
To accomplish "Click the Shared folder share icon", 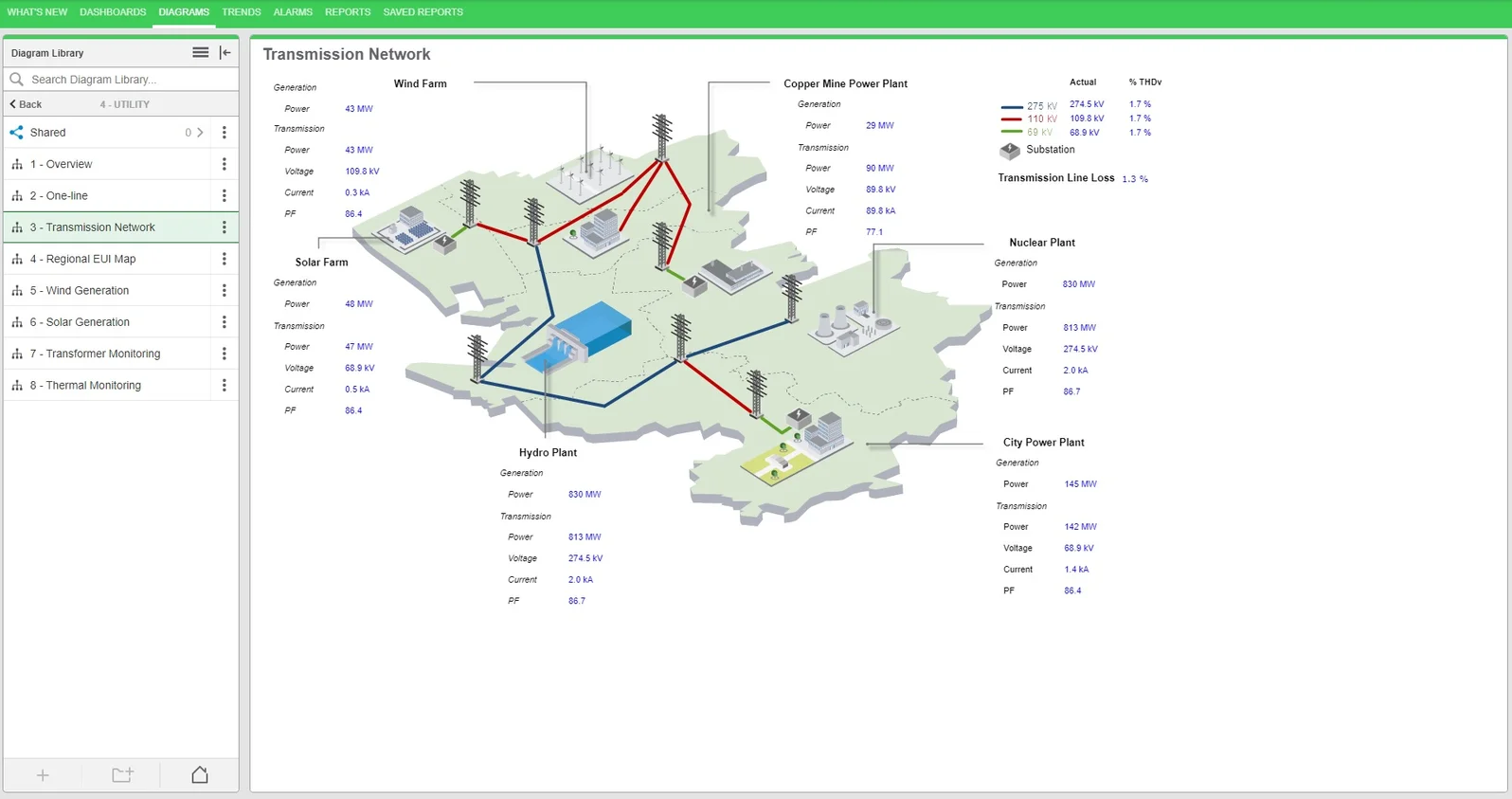I will pyautogui.click(x=16, y=133).
